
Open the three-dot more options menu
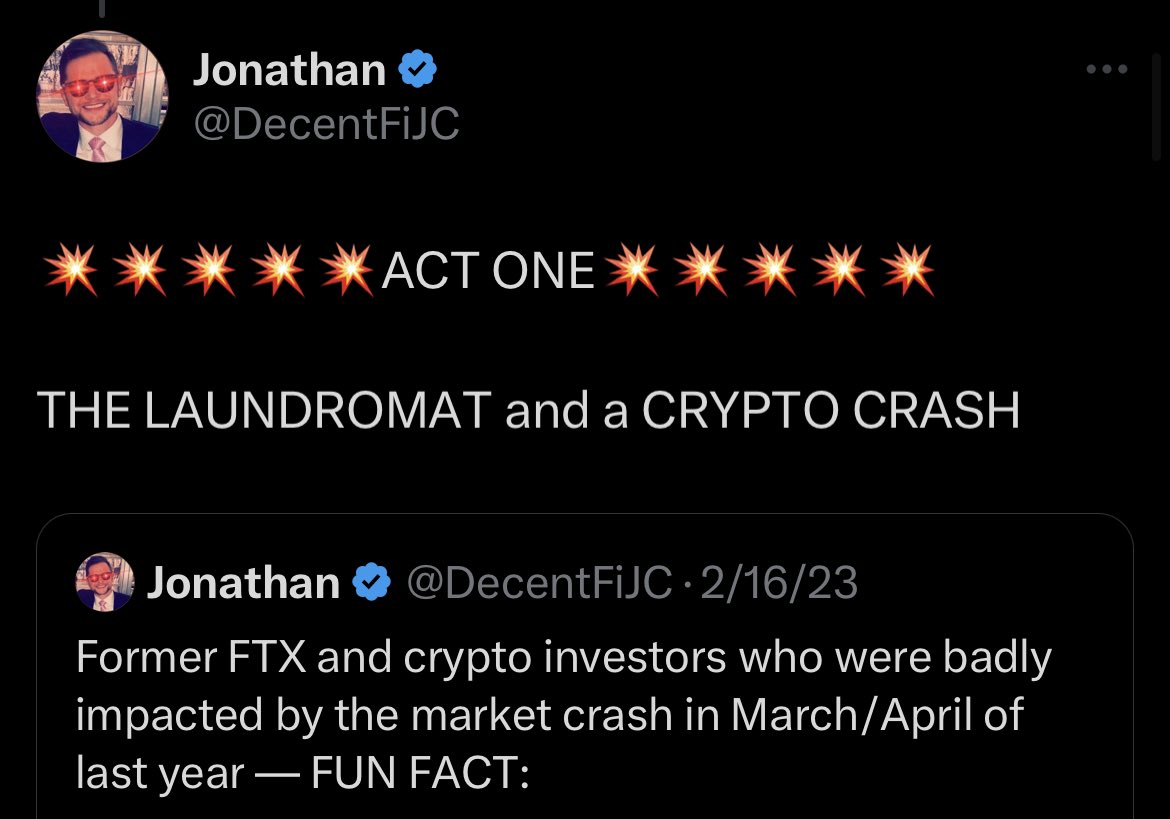(x=1107, y=70)
